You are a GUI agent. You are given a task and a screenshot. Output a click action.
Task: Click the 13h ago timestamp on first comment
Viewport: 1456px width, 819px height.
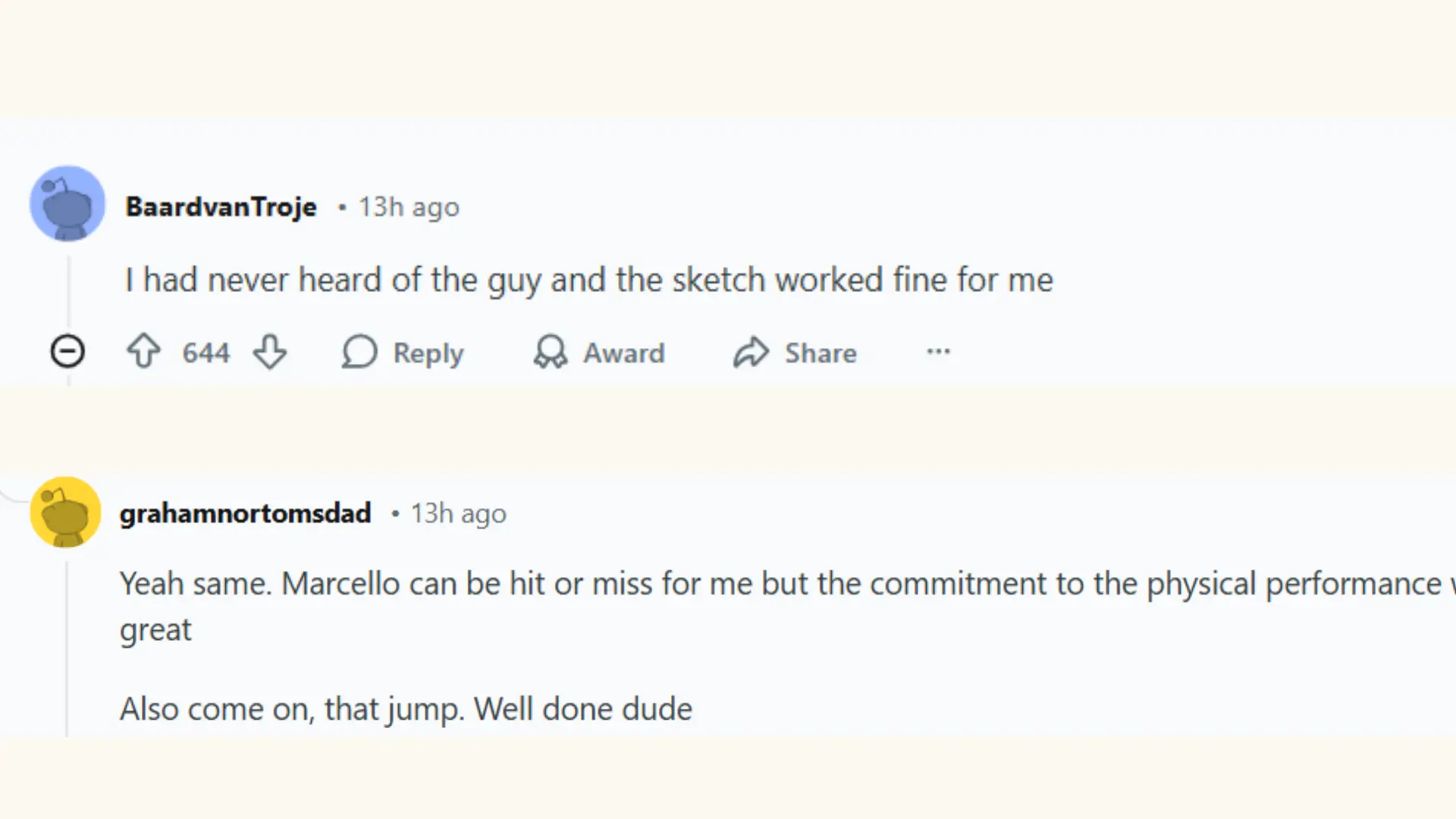409,206
